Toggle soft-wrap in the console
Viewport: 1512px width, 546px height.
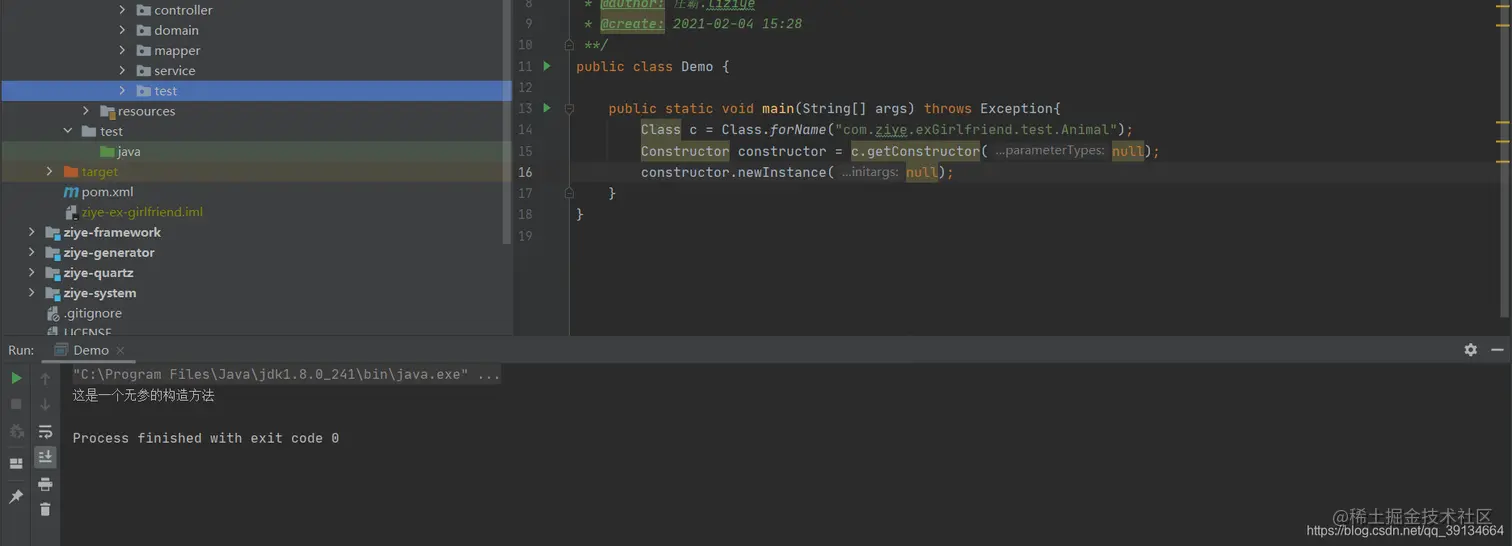[x=45, y=431]
